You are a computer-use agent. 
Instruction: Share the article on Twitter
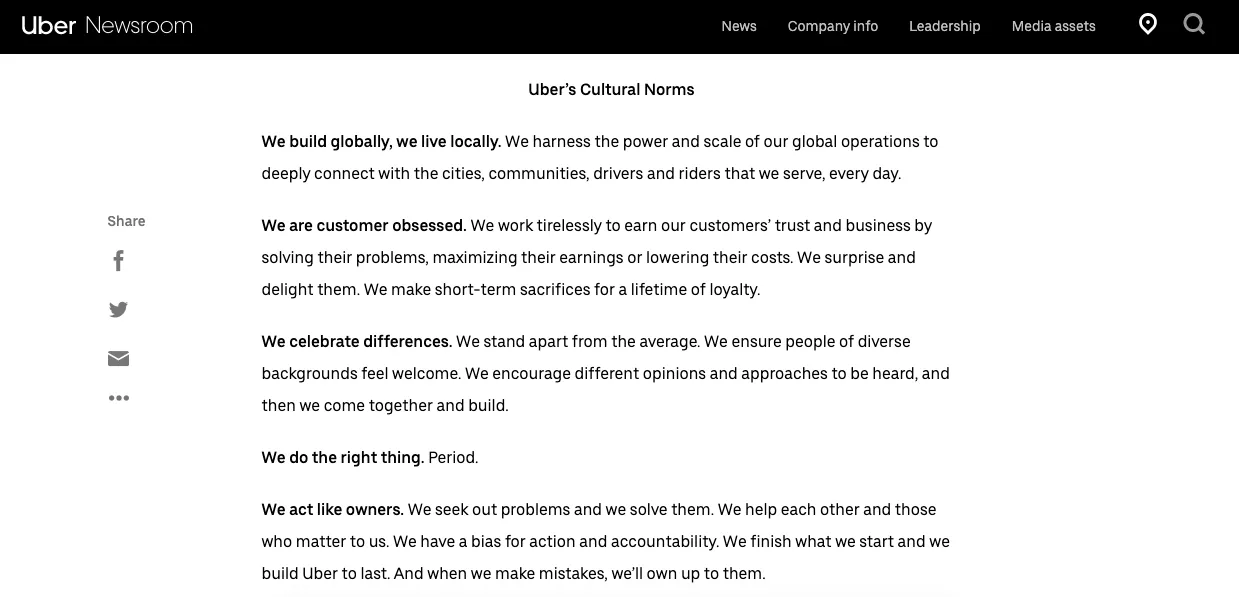click(118, 310)
